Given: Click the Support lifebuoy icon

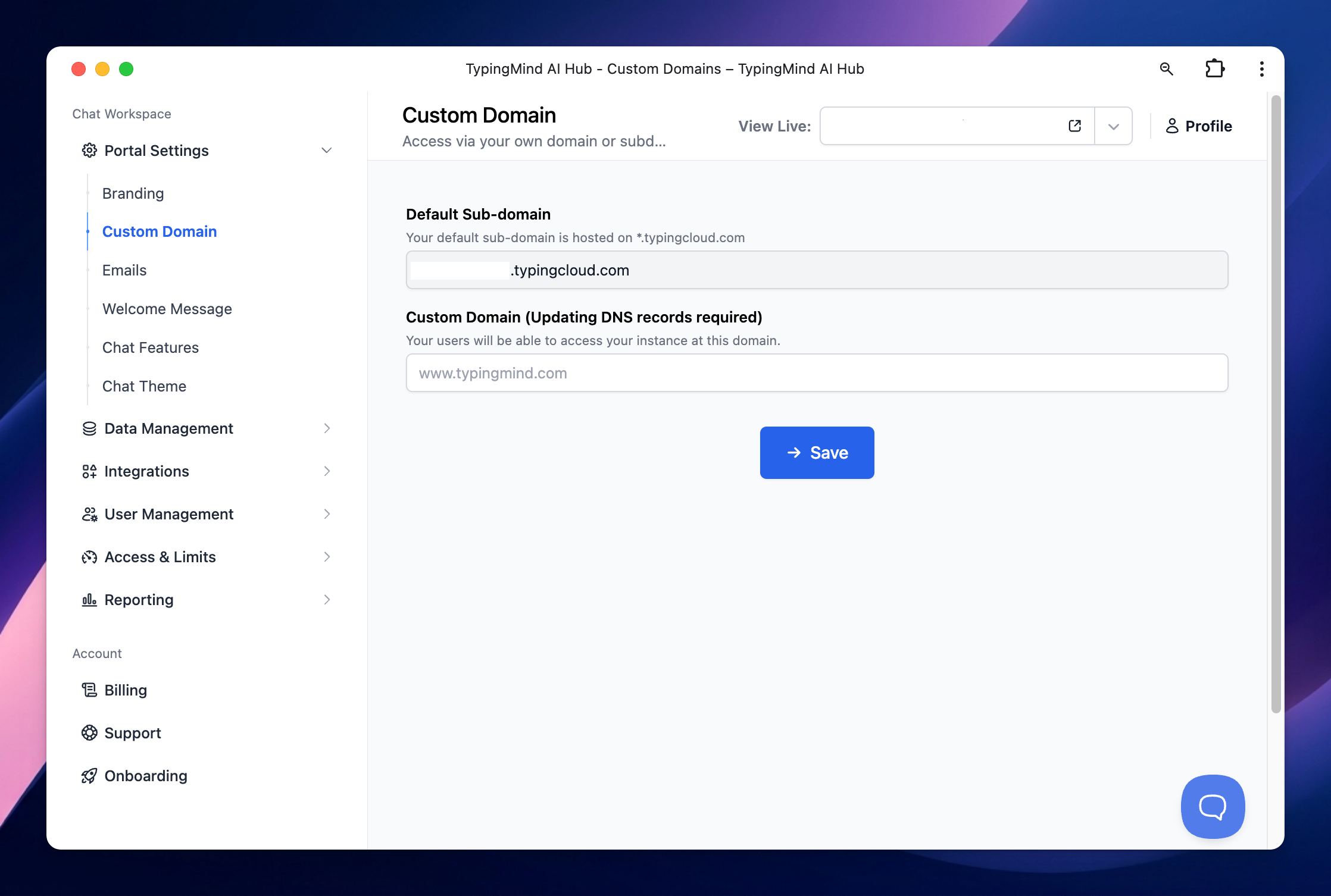Looking at the screenshot, I should pyautogui.click(x=89, y=733).
